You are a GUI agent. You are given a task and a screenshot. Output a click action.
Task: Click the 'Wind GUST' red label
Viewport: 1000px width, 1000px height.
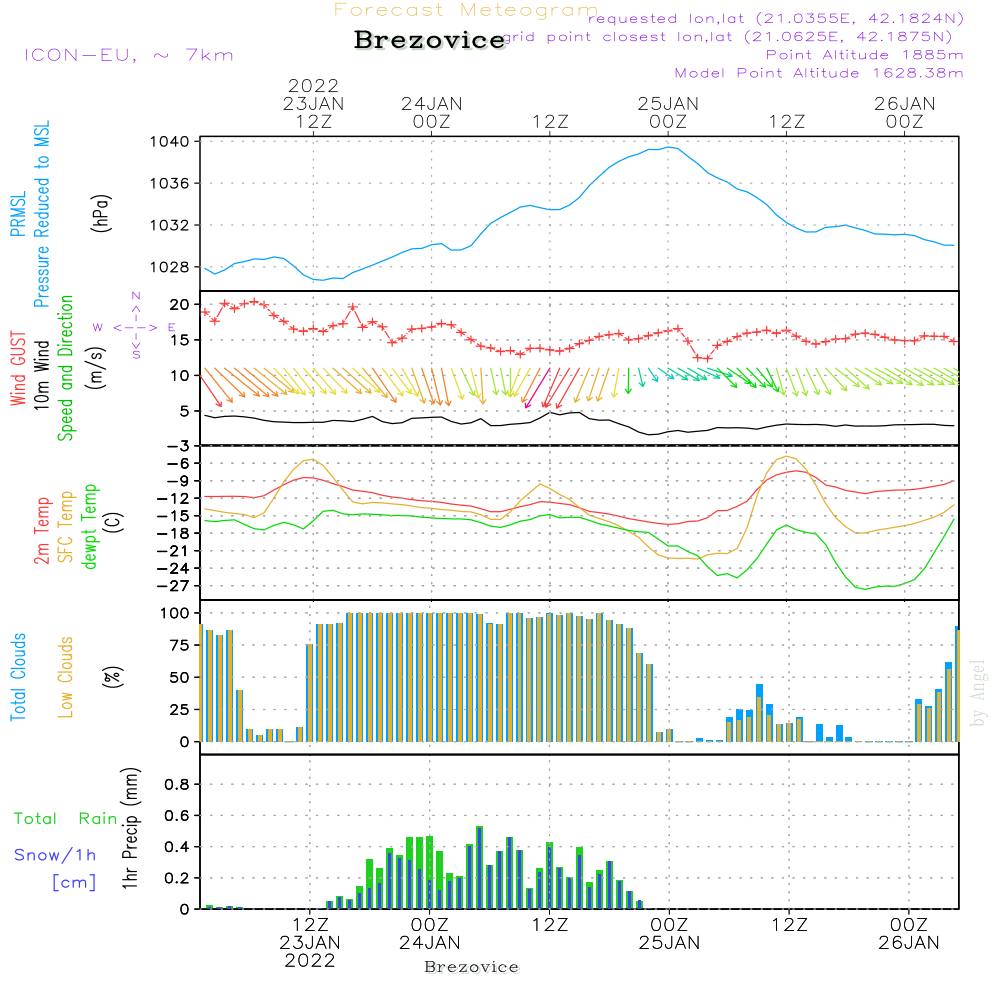point(18,369)
